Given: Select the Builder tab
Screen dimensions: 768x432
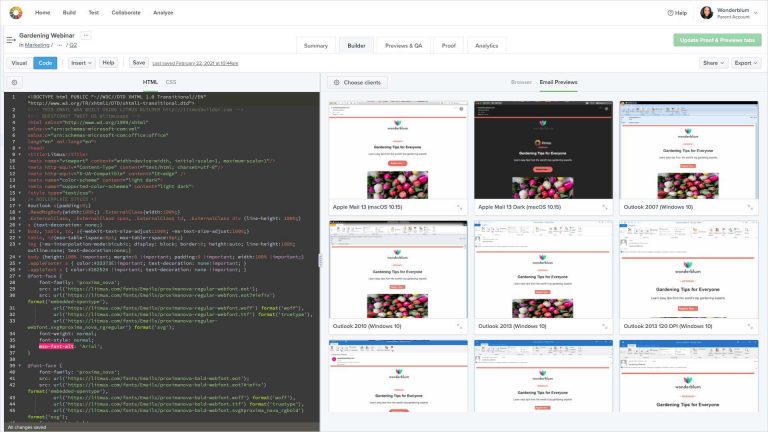Looking at the screenshot, I should pyautogui.click(x=357, y=46).
